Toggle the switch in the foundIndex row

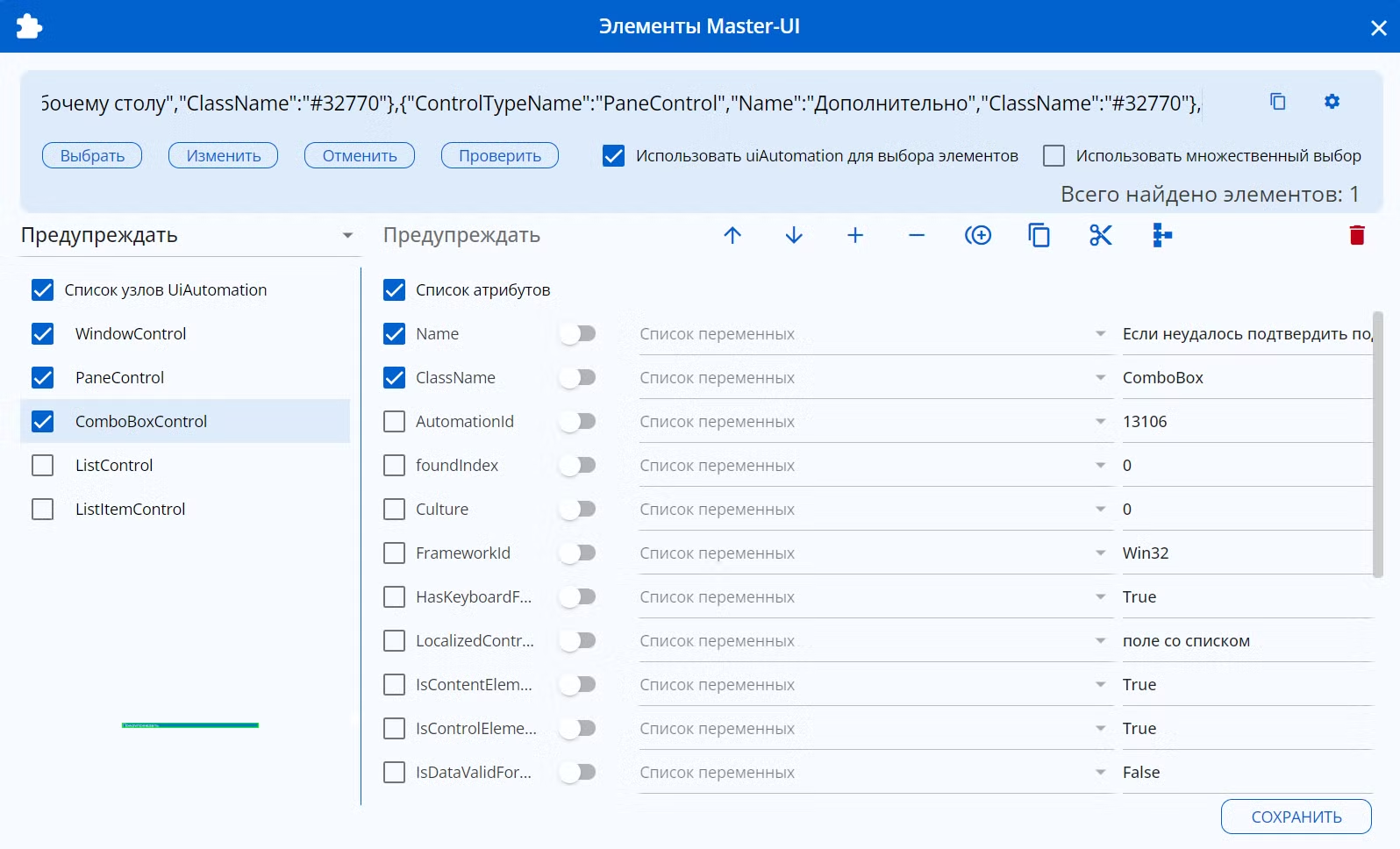coord(578,466)
